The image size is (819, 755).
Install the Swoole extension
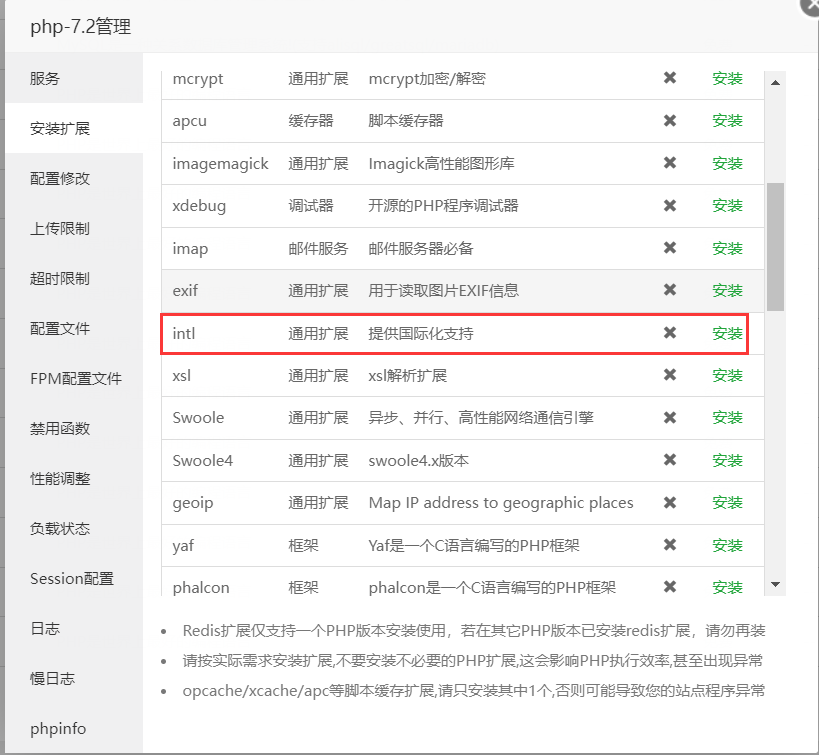[x=727, y=418]
